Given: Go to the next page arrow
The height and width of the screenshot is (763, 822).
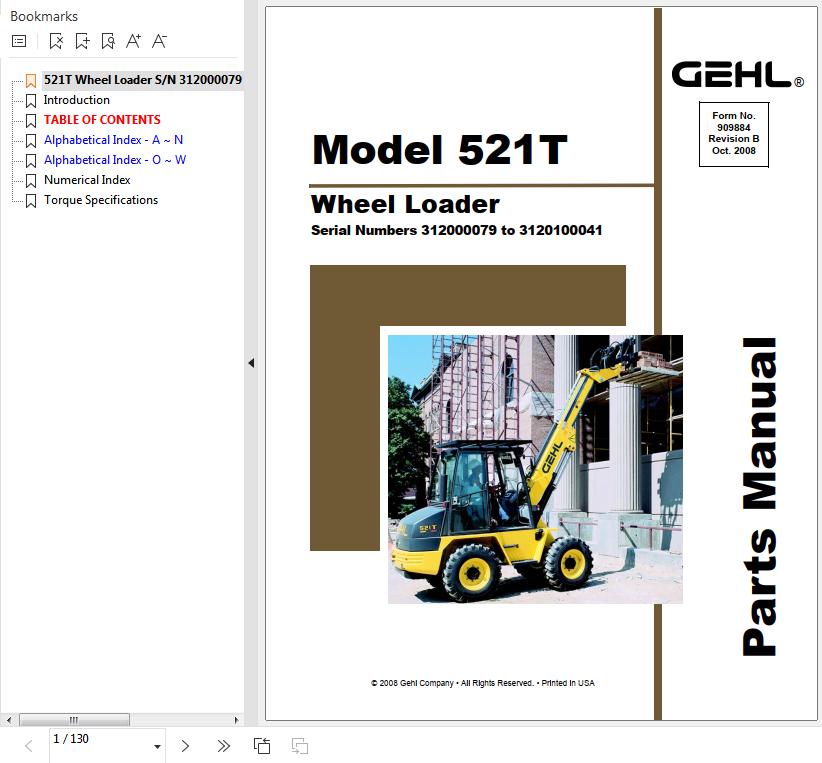Looking at the screenshot, I should tap(185, 746).
